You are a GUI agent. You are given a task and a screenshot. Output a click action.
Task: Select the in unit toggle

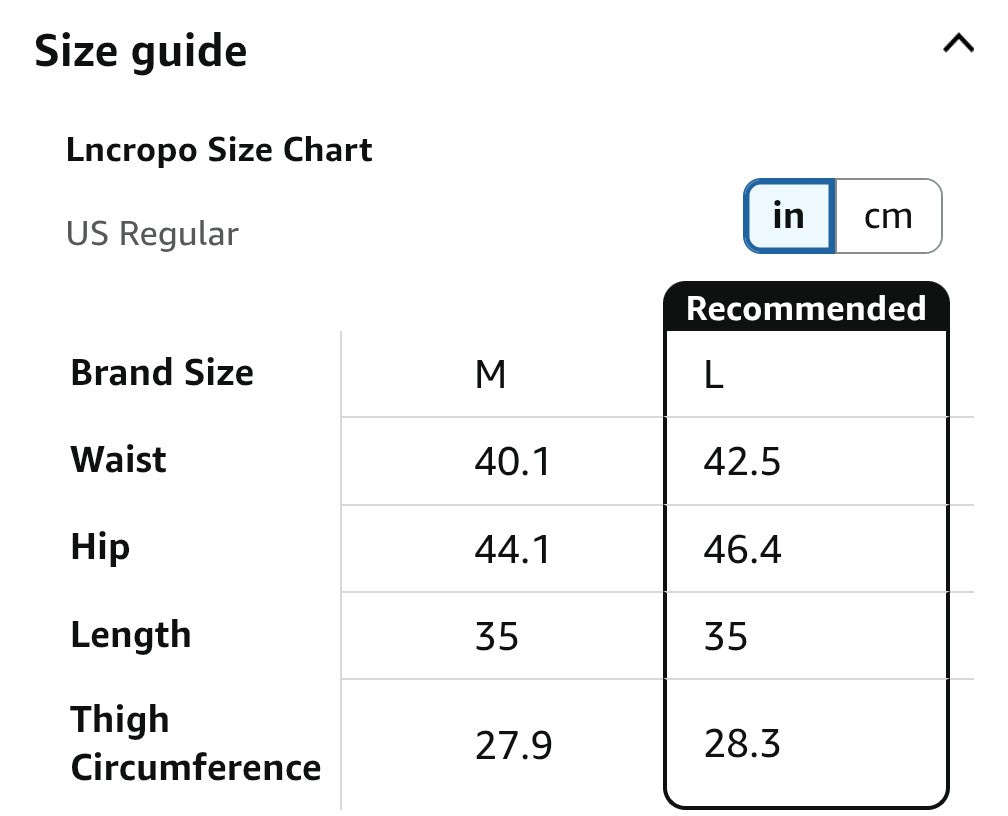coord(789,216)
